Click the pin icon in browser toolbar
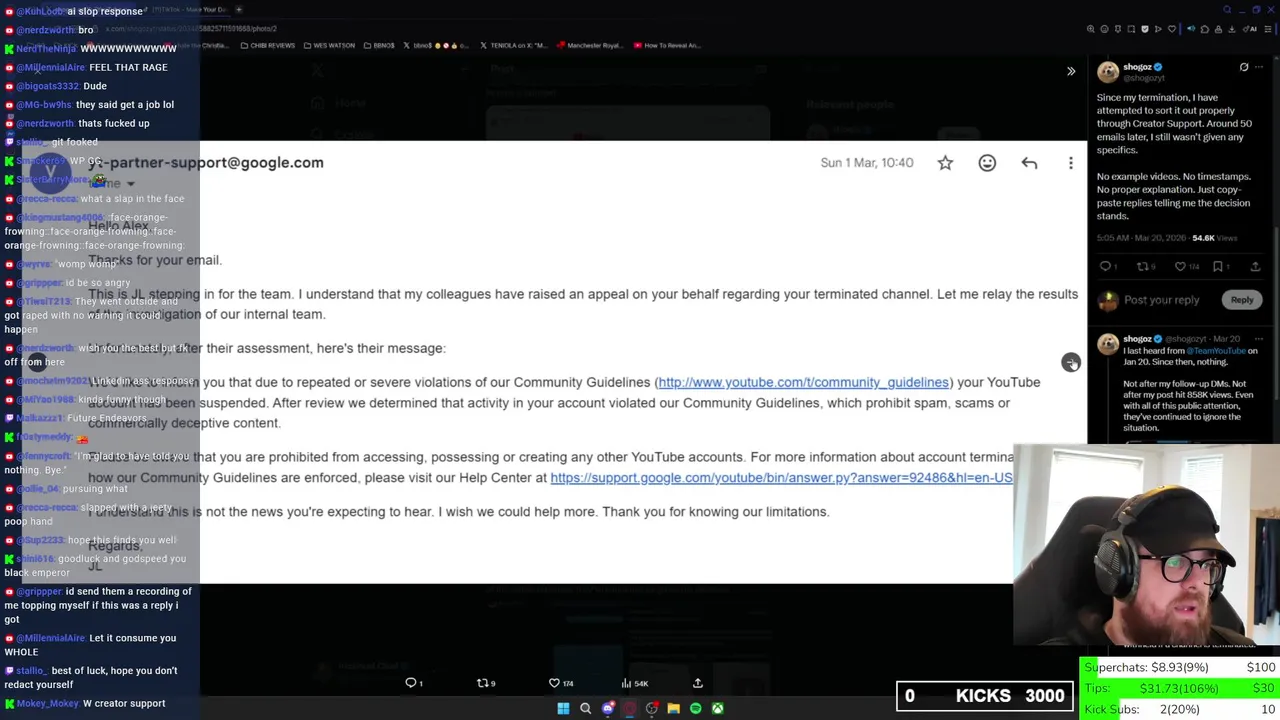 pos(1118,29)
